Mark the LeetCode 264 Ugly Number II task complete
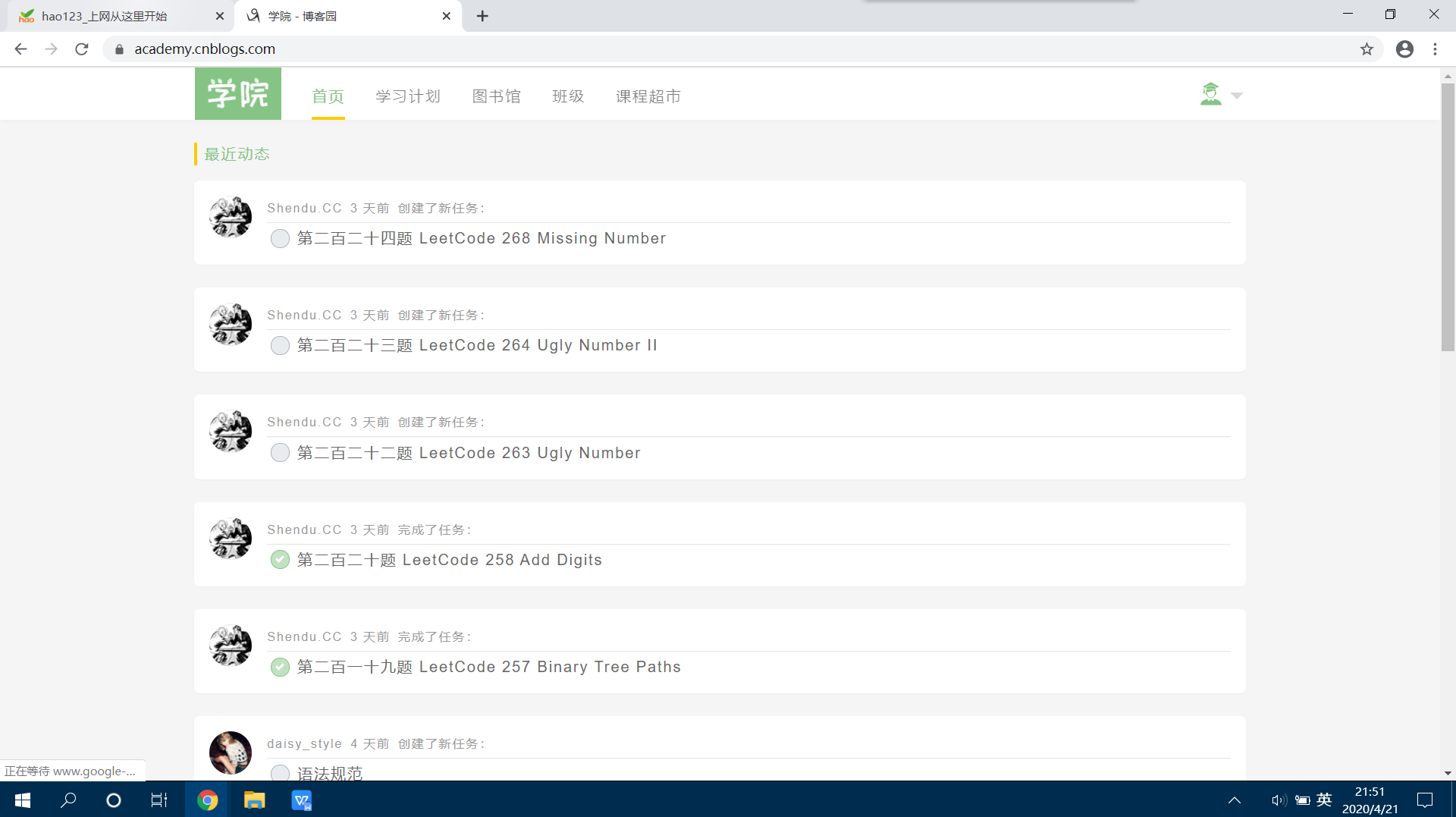The width and height of the screenshot is (1456, 817). 280,346
